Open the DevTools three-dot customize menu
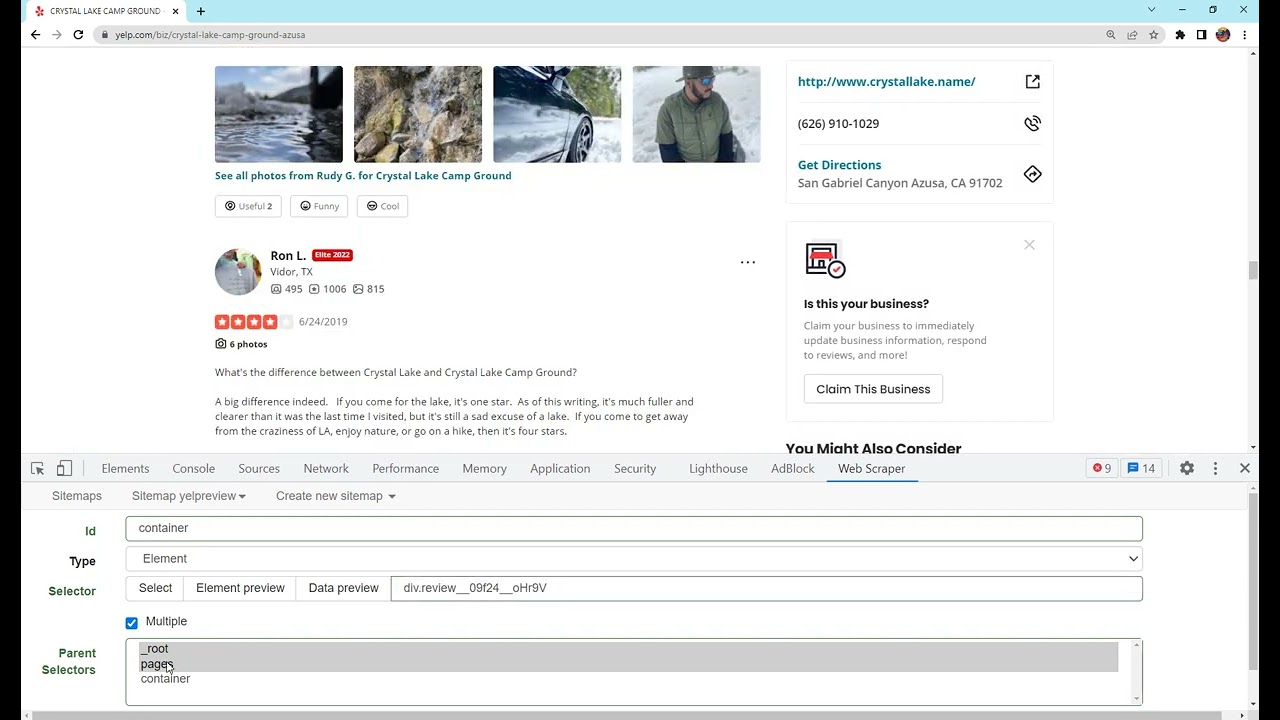1280x720 pixels. pyautogui.click(x=1215, y=468)
